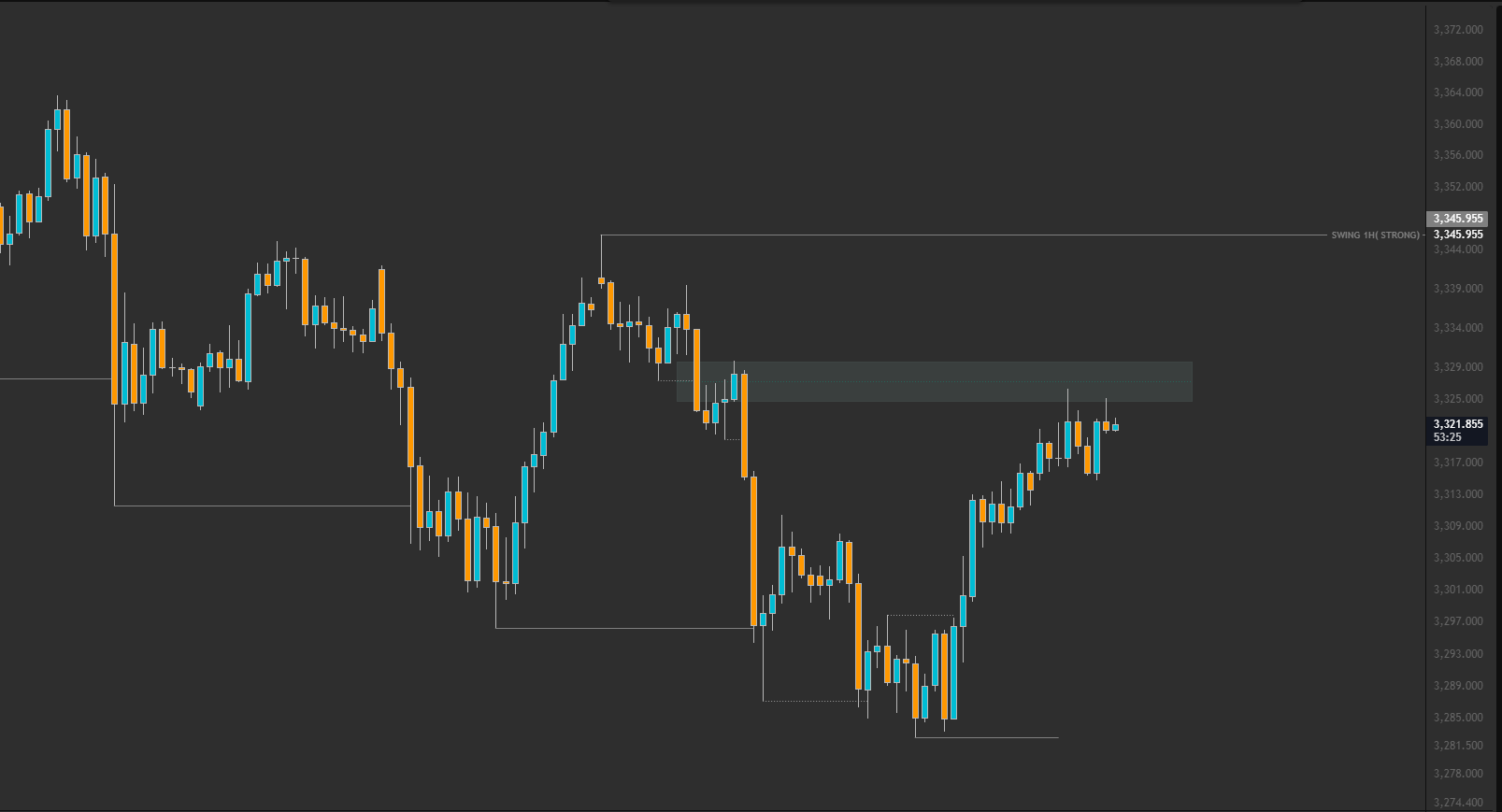The image size is (1502, 812).
Task: Click the 3,339.000 price axis label
Action: pos(1458,289)
